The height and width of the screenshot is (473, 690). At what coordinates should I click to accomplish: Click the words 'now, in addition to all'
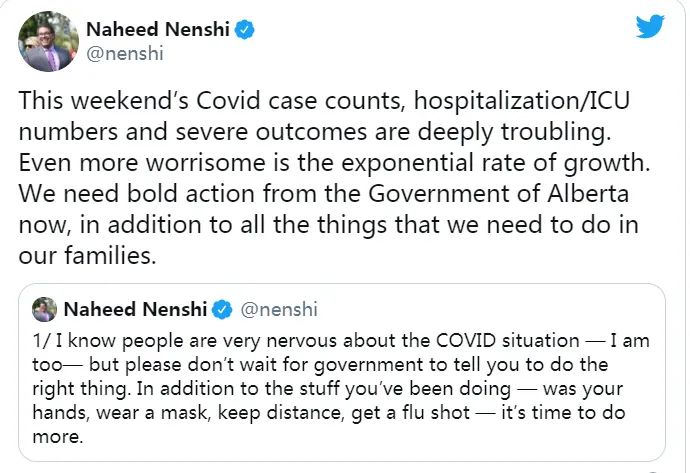(142, 225)
